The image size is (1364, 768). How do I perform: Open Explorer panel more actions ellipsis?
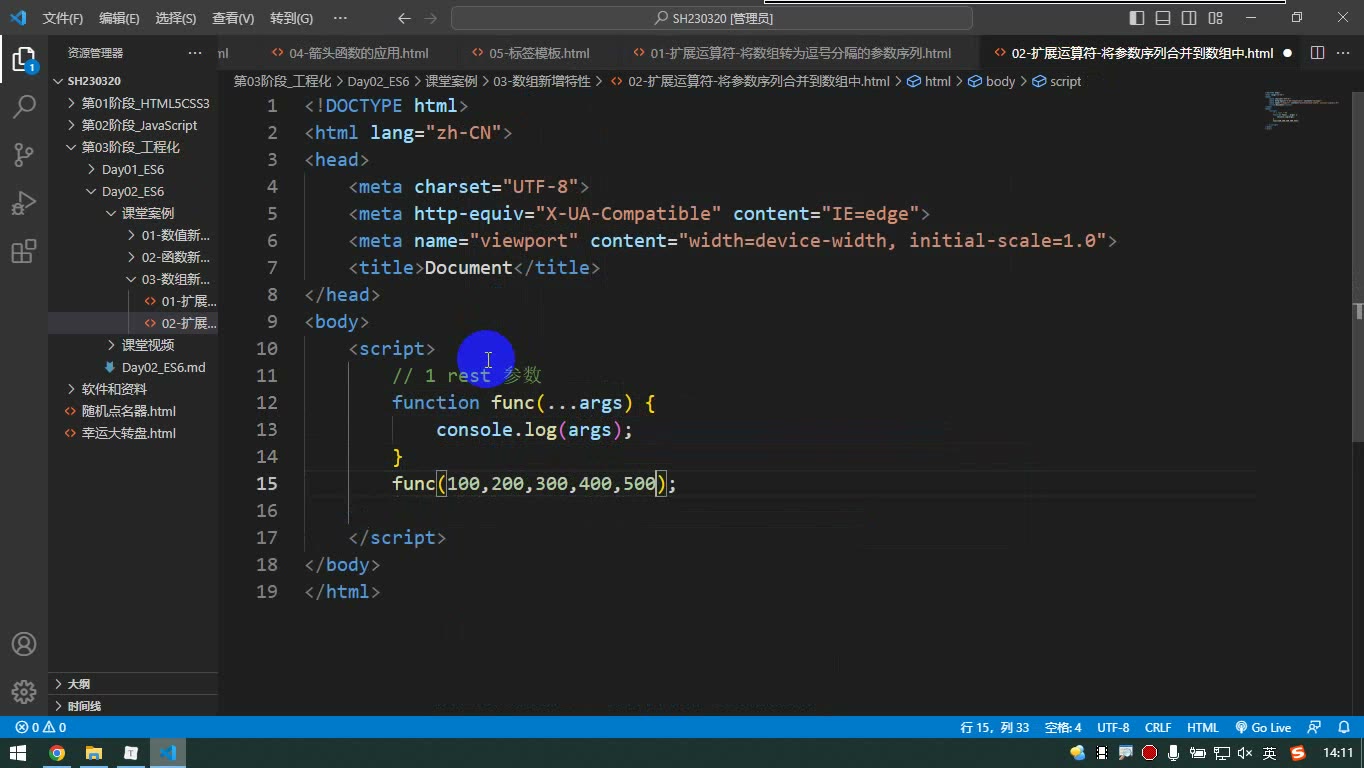(195, 53)
